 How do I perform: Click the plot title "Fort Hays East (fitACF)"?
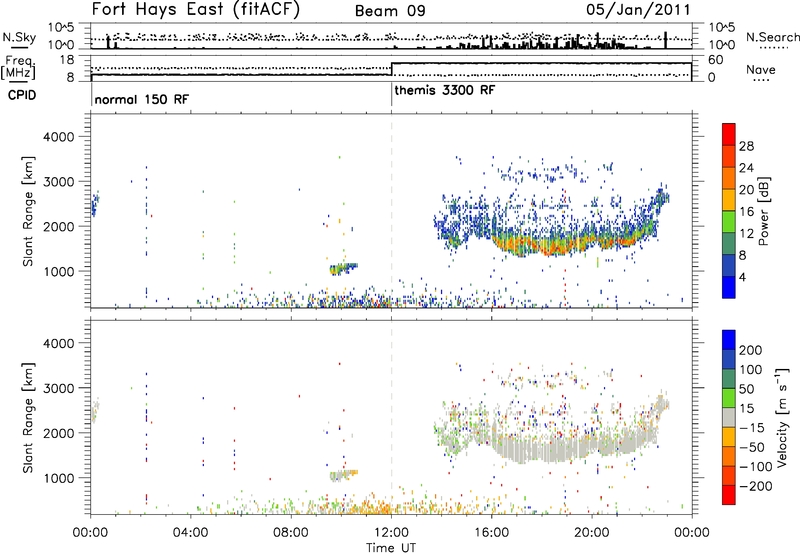pyautogui.click(x=196, y=9)
